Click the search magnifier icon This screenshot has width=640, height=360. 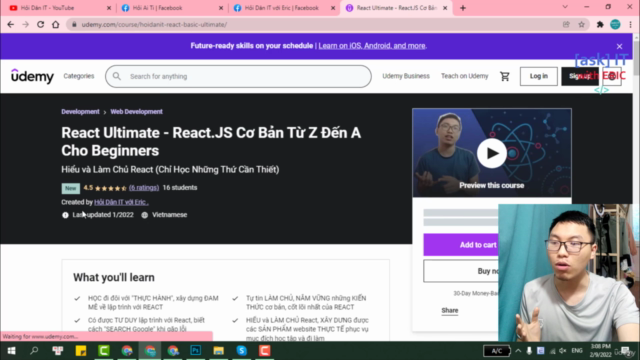tap(117, 76)
